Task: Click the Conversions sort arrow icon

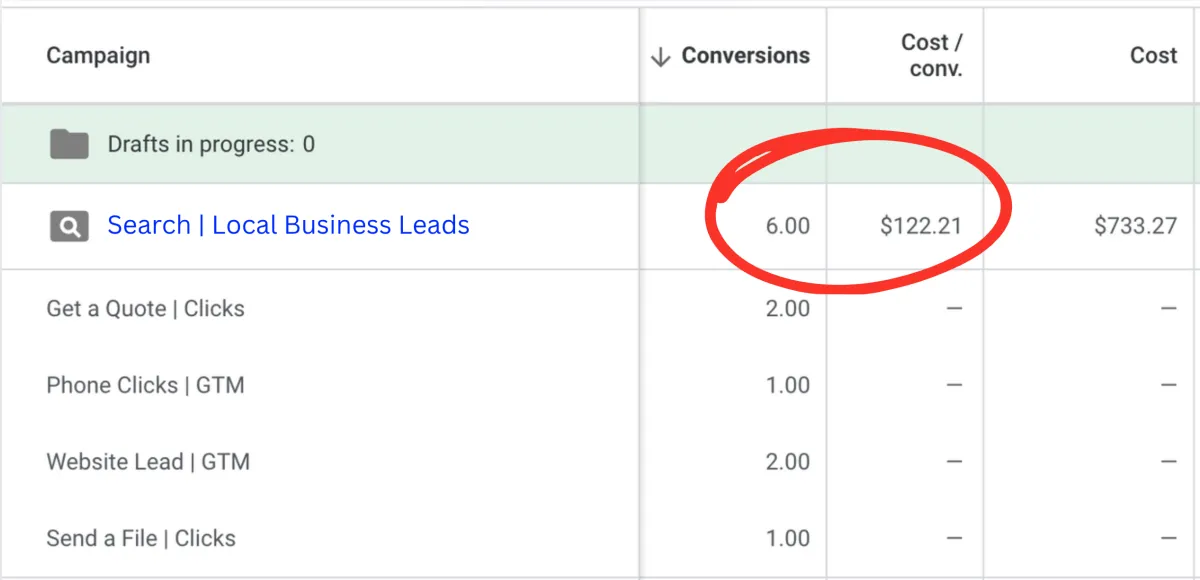Action: tap(660, 57)
